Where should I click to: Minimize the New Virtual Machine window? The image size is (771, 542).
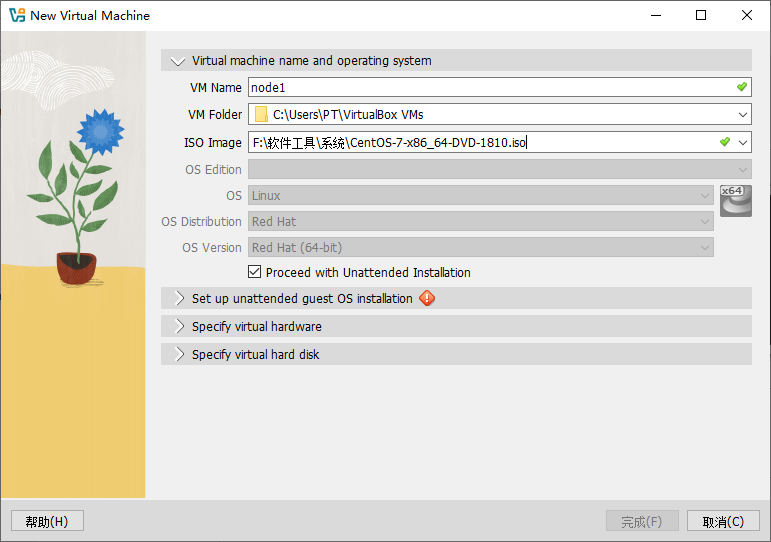656,15
